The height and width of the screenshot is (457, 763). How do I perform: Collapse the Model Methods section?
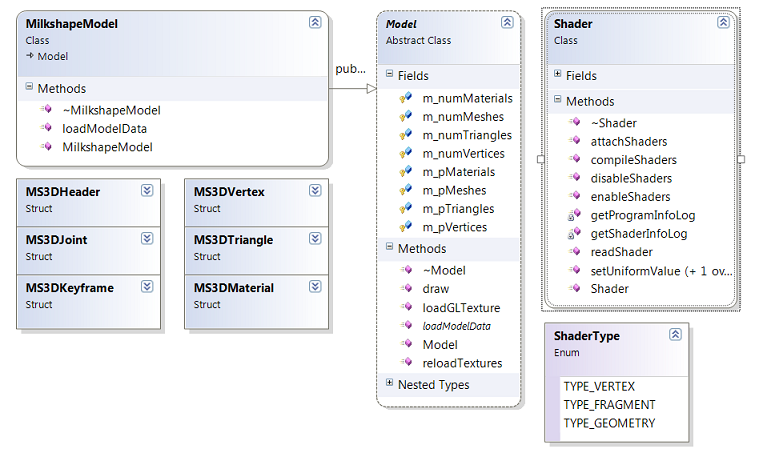[x=389, y=247]
